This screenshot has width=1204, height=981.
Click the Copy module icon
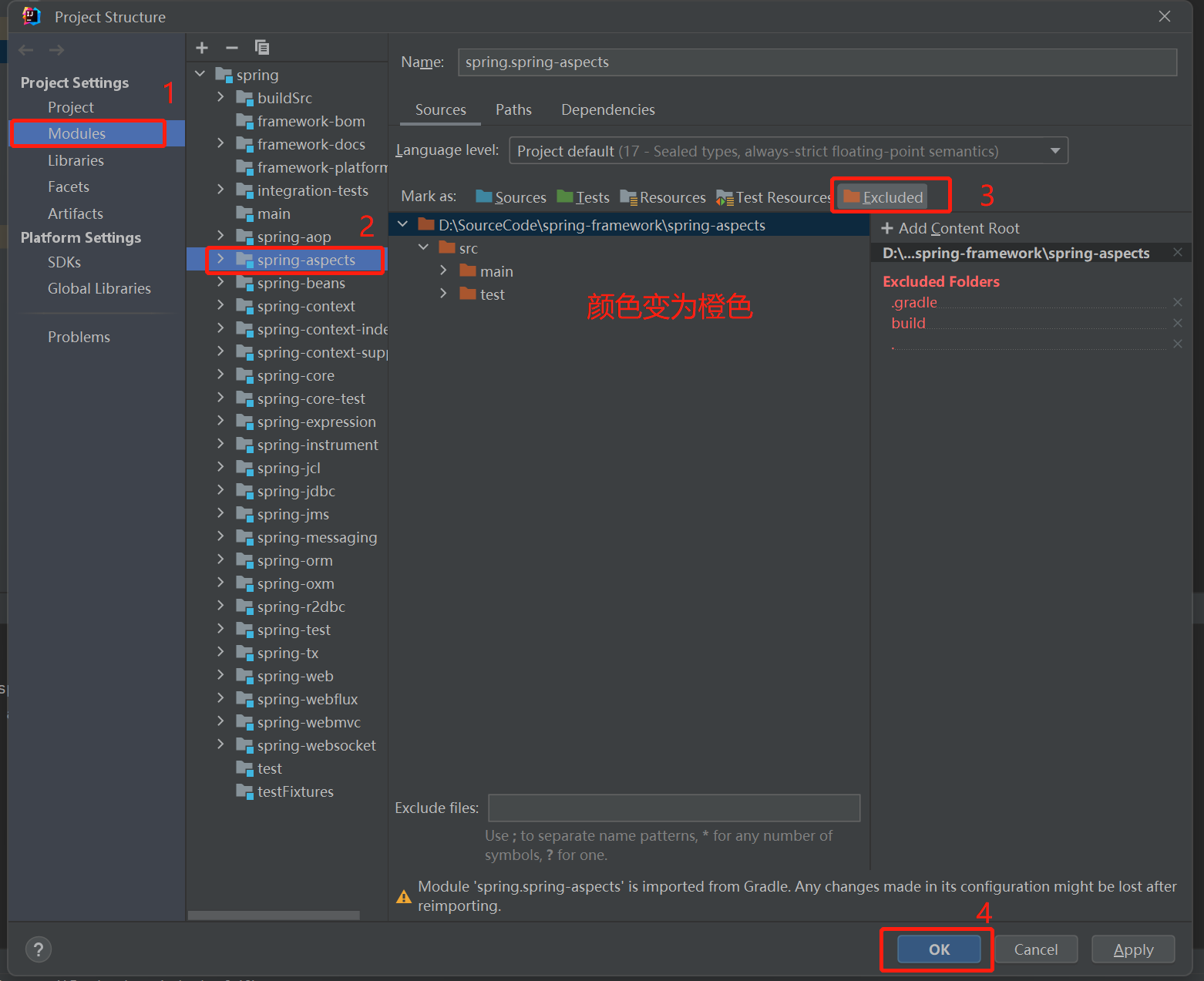click(262, 48)
